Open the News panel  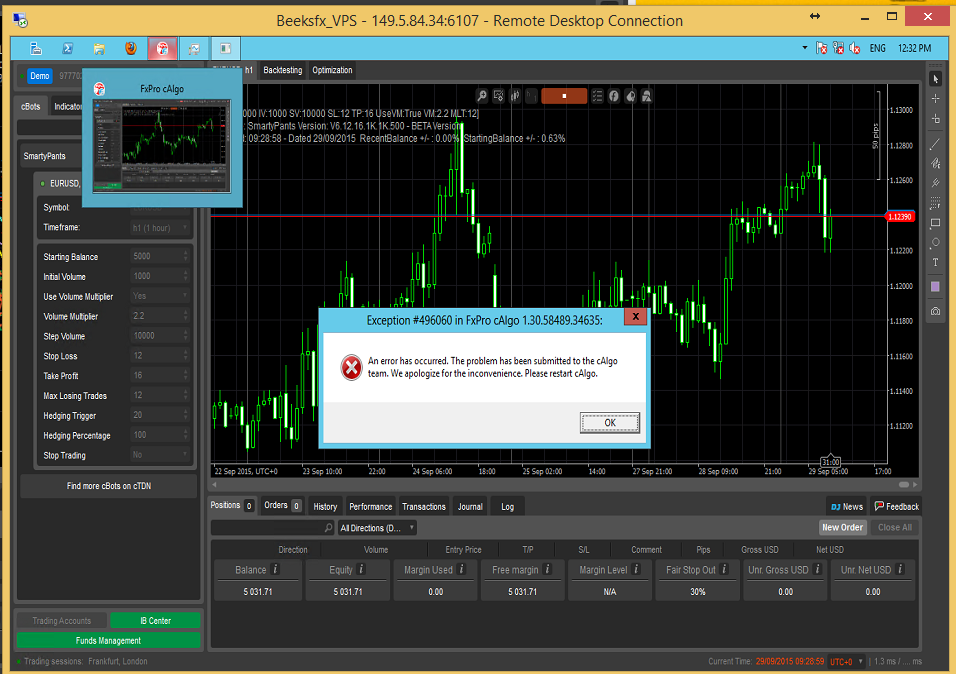point(847,507)
